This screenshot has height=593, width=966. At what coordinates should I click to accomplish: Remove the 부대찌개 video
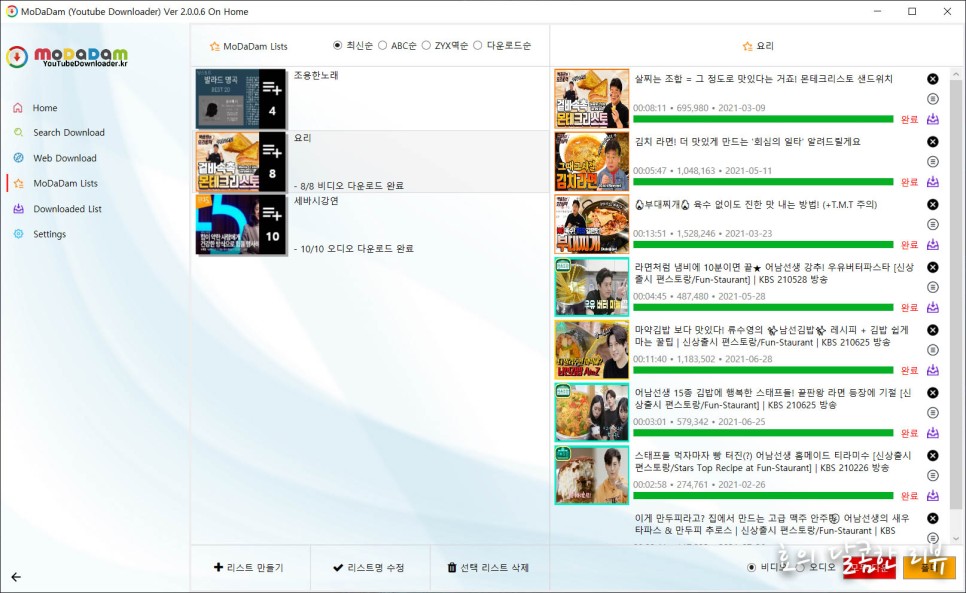(x=933, y=204)
